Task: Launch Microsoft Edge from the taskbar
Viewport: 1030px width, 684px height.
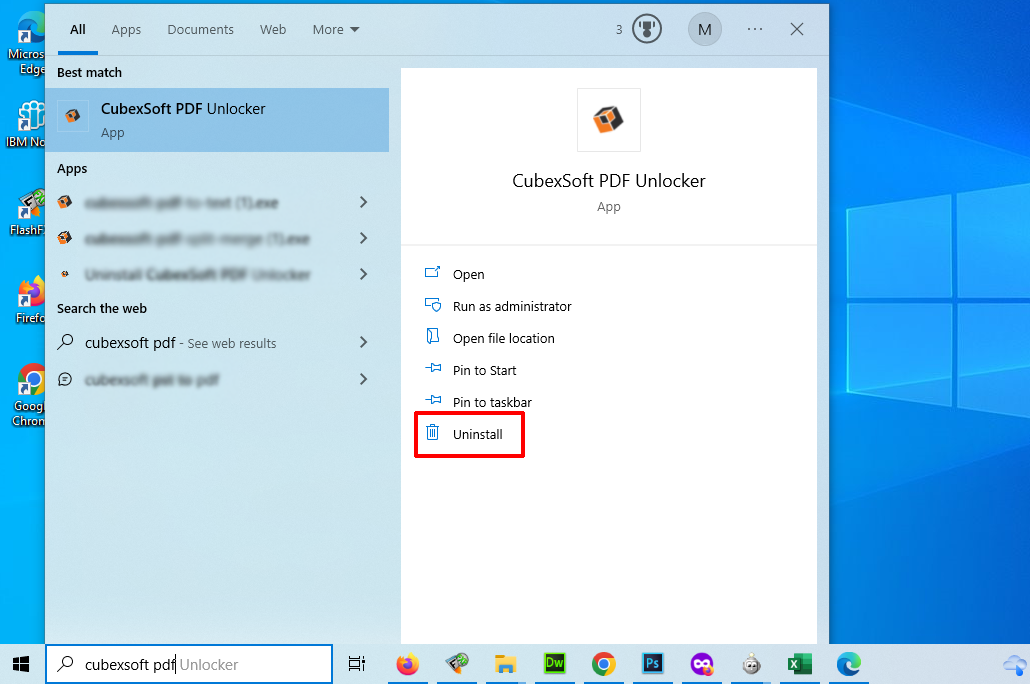Action: tap(849, 664)
